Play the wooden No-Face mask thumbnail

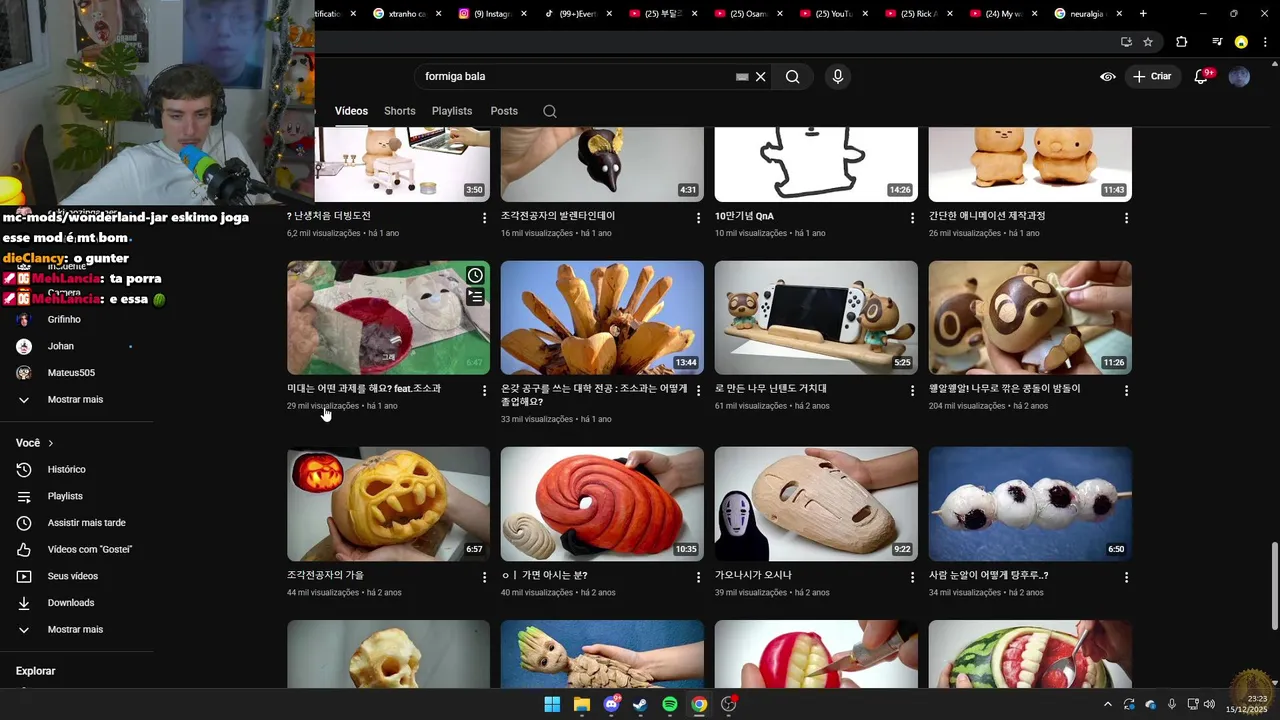pyautogui.click(x=816, y=504)
